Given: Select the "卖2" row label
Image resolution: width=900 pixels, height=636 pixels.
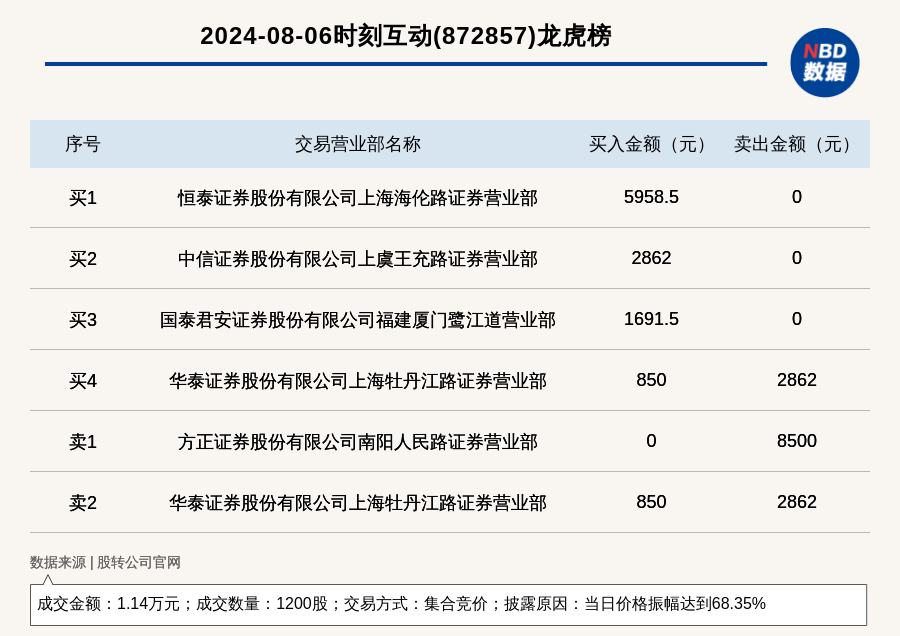Looking at the screenshot, I should [x=83, y=503].
